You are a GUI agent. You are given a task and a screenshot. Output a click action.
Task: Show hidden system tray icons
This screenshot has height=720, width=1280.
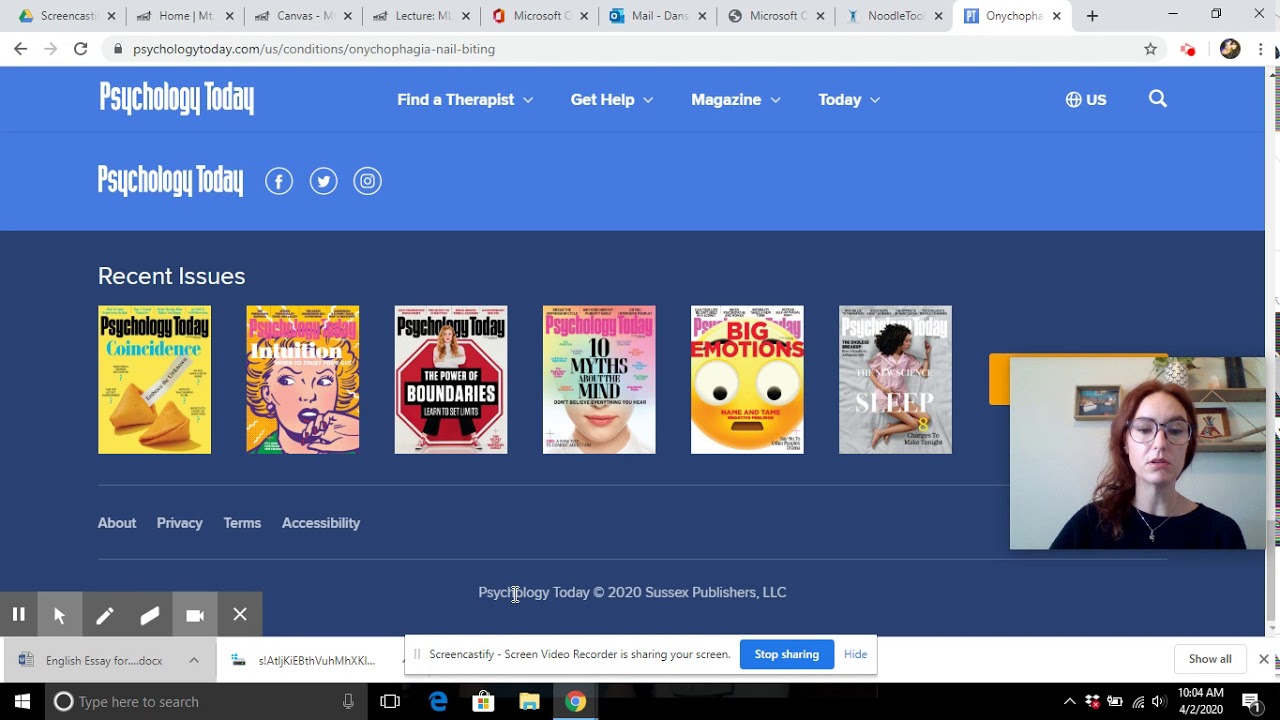click(x=1069, y=702)
